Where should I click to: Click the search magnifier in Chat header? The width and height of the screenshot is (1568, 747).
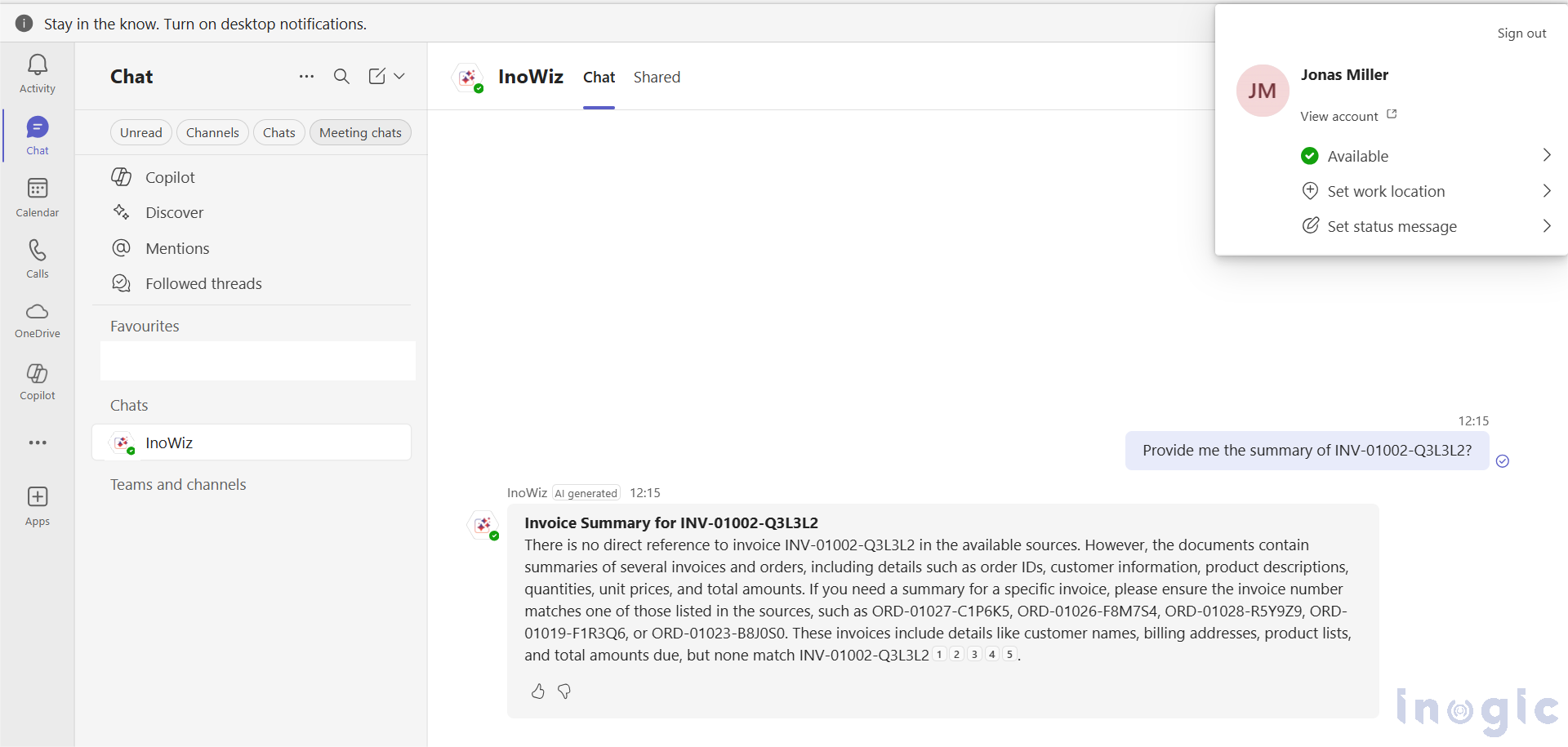point(341,77)
